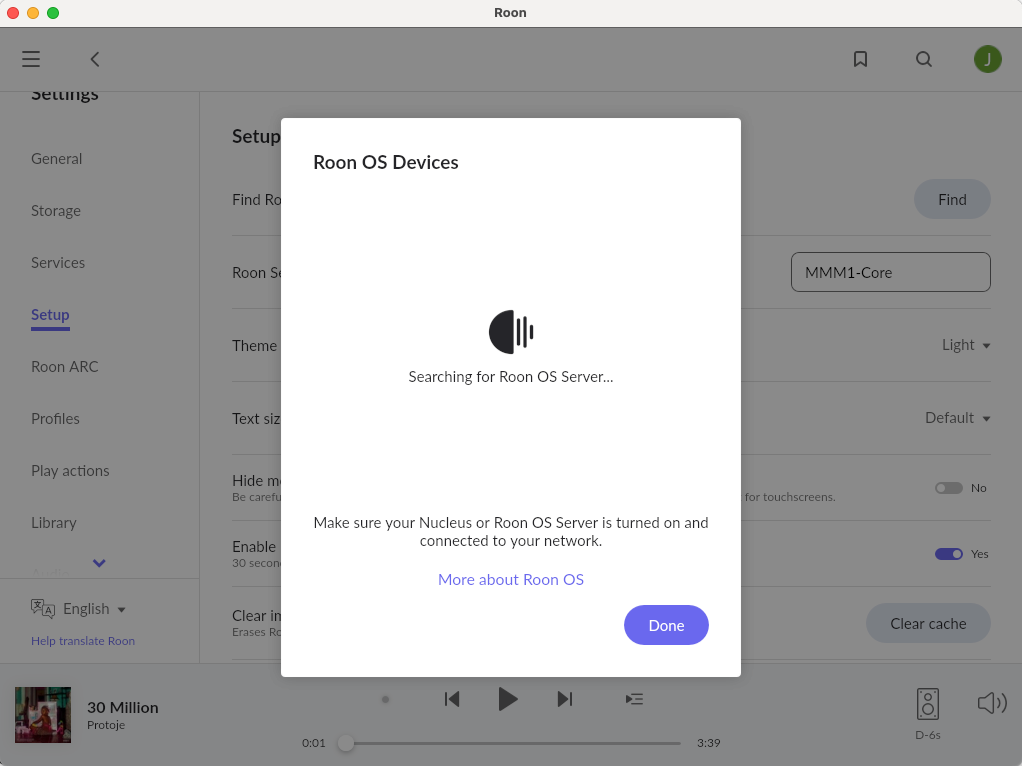Open bookmarks icon in header
Viewport: 1022px width, 766px height.
[860, 59]
